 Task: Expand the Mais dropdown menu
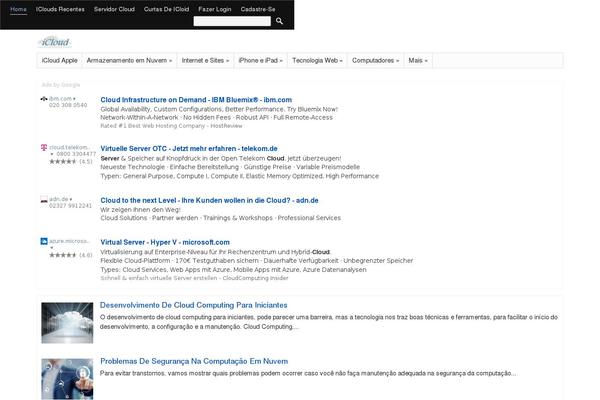click(418, 60)
